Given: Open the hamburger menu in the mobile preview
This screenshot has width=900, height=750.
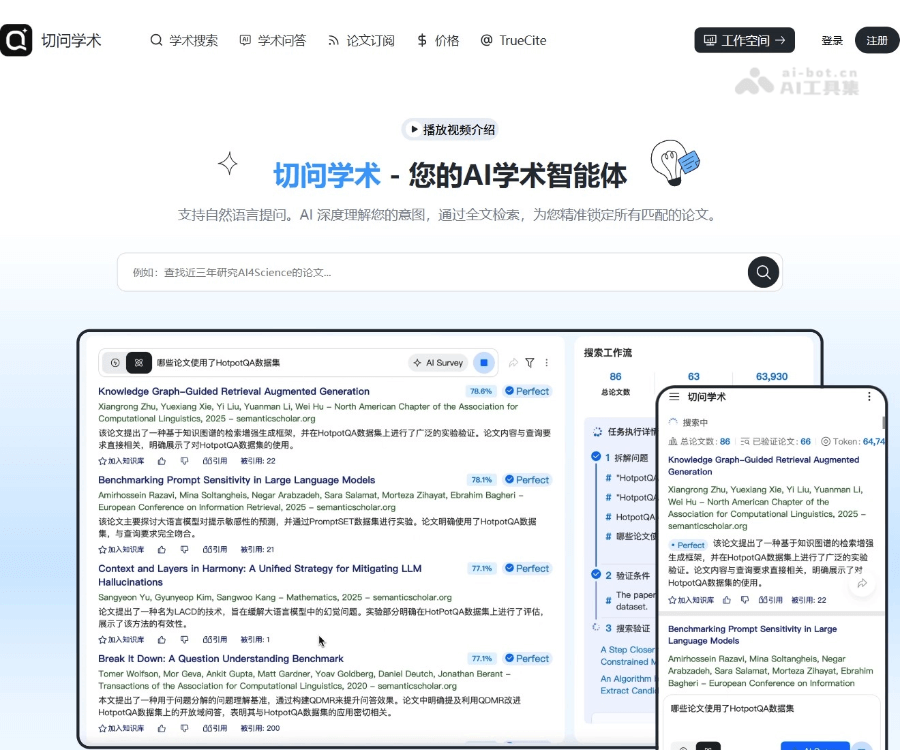Looking at the screenshot, I should pos(673,397).
